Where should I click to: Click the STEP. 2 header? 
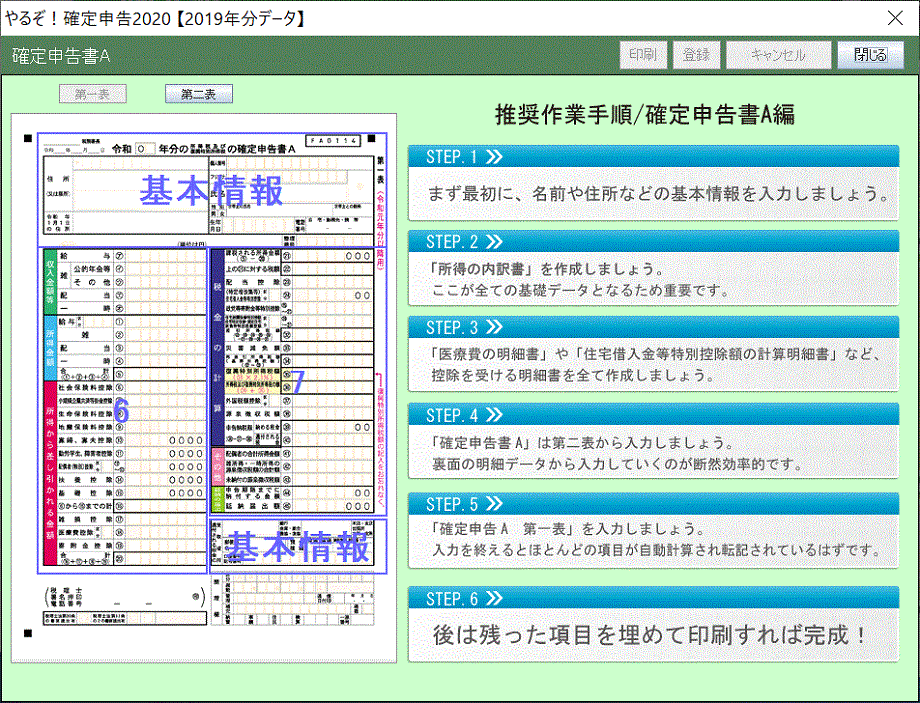click(x=654, y=242)
